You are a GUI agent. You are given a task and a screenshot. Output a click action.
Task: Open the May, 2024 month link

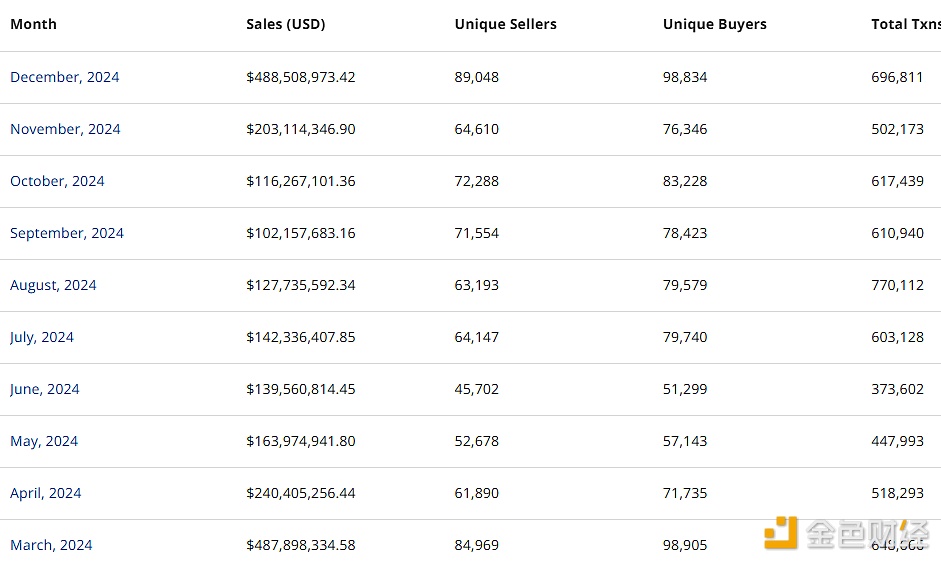pyautogui.click(x=44, y=442)
